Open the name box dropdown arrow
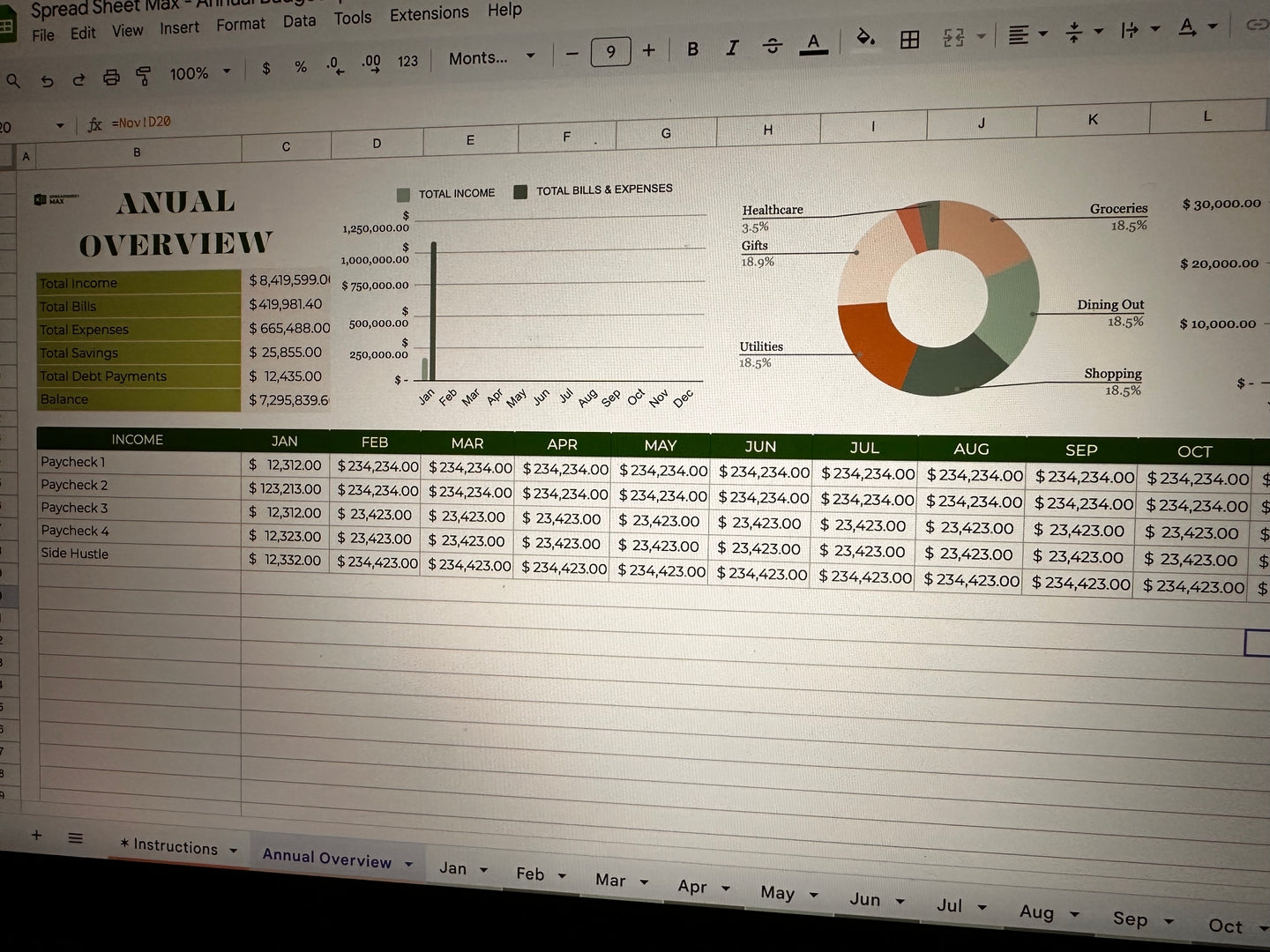 (60, 126)
